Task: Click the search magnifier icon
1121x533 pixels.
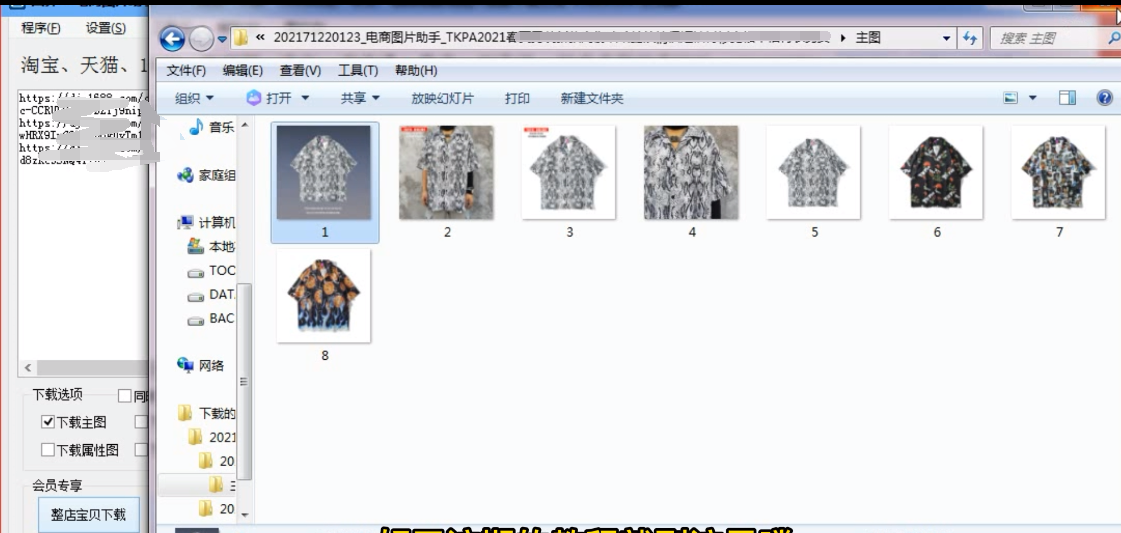Action: pyautogui.click(x=1114, y=38)
